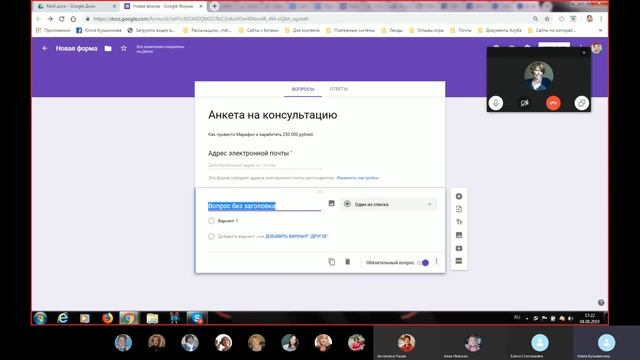This screenshot has height=360, width=640.
Task: Click the question title field Вопрос без заголовка
Action: 264,206
